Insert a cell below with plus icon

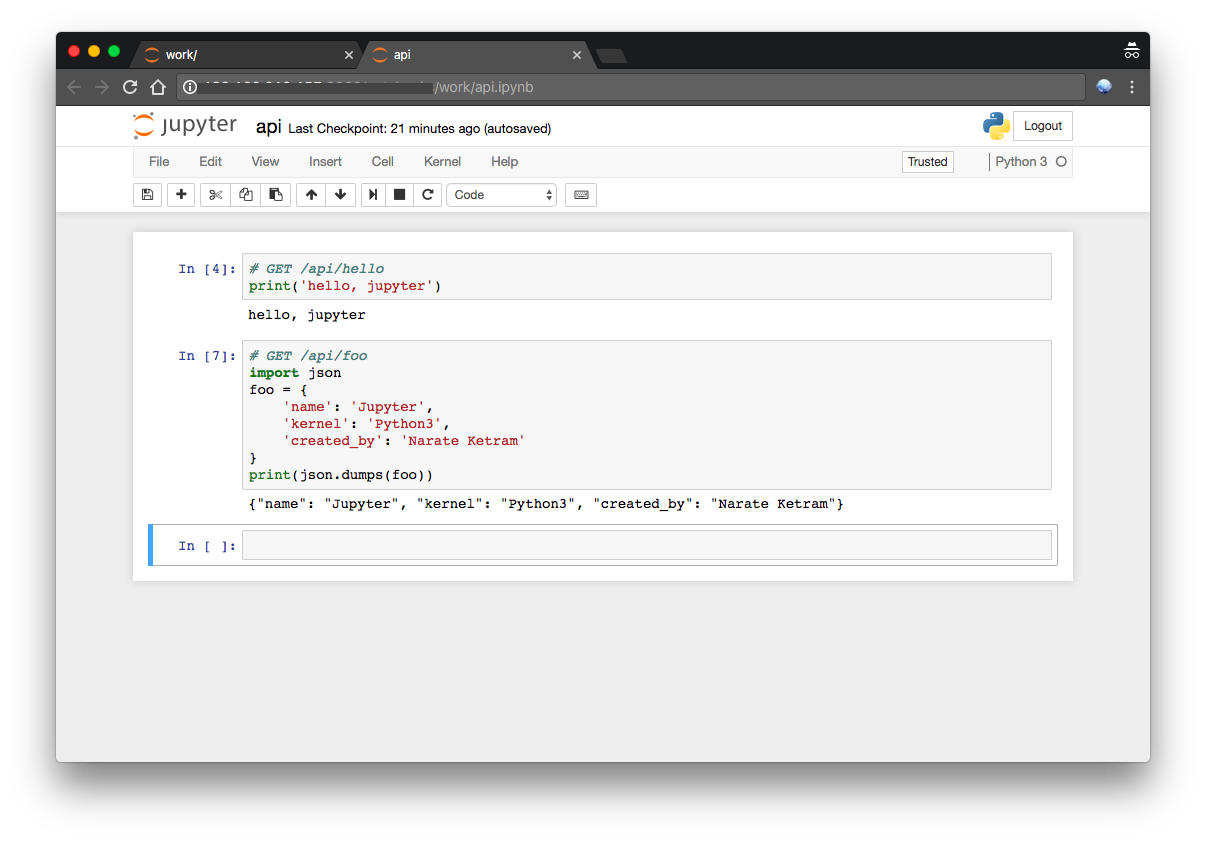[181, 195]
